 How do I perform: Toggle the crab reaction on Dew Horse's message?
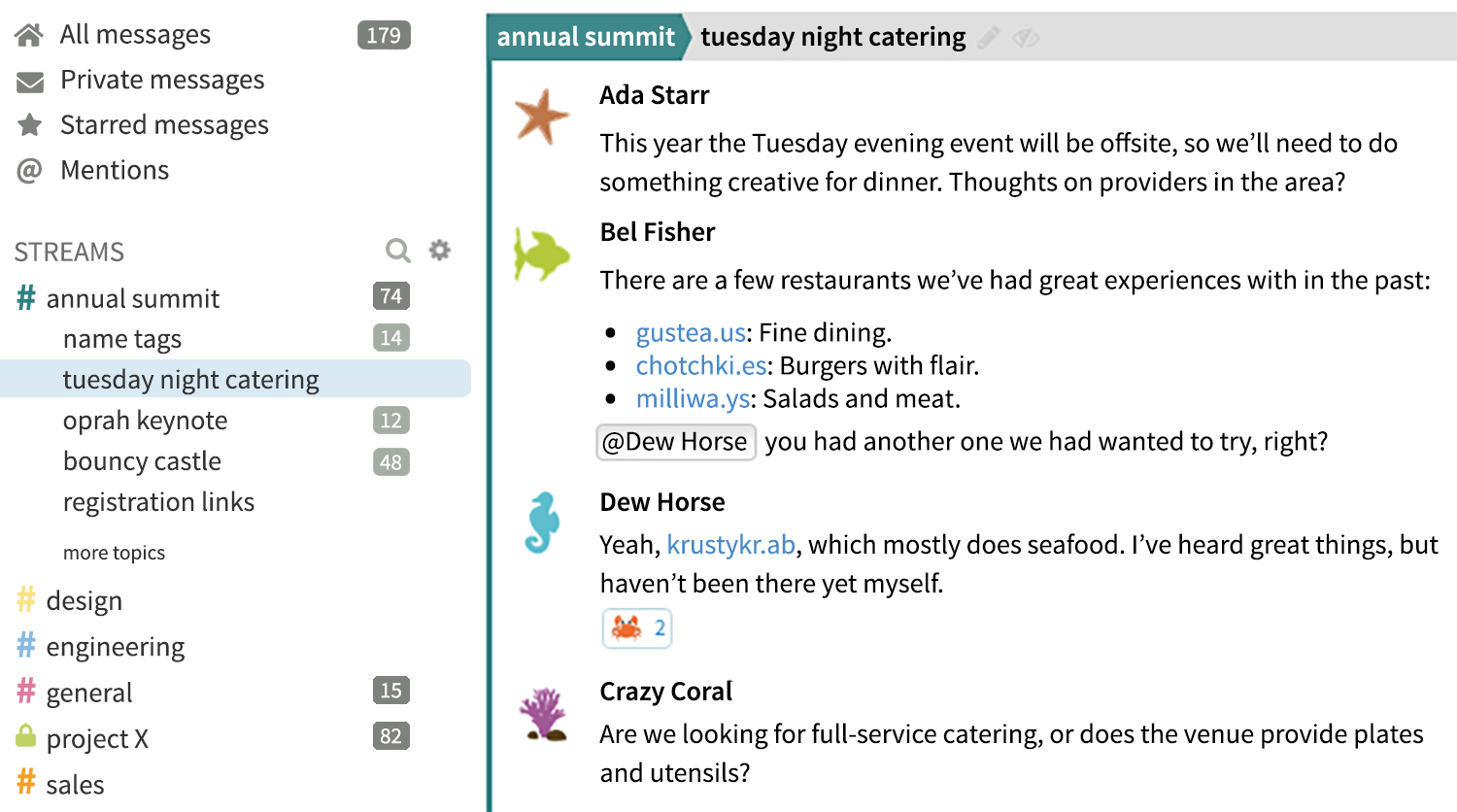click(x=636, y=627)
